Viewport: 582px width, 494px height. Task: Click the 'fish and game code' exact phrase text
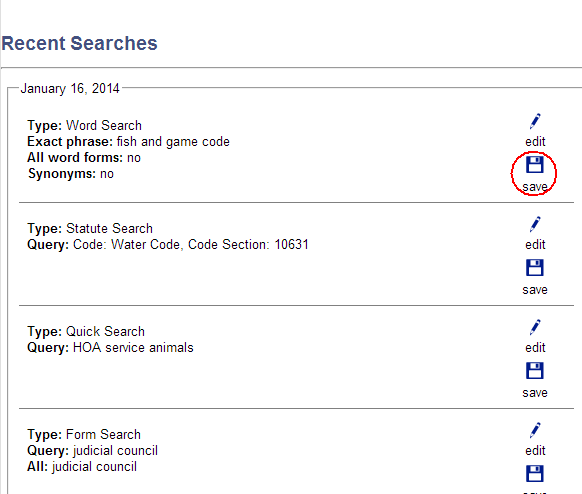point(173,142)
